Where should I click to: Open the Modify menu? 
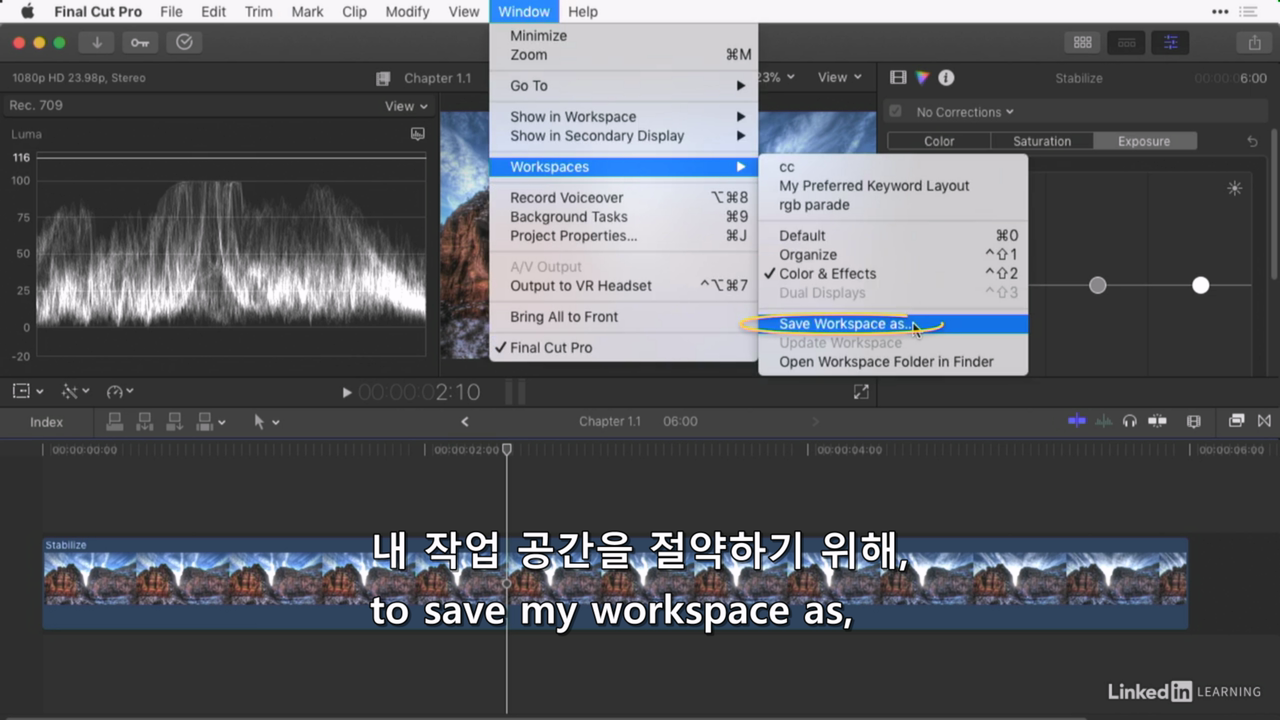407,12
